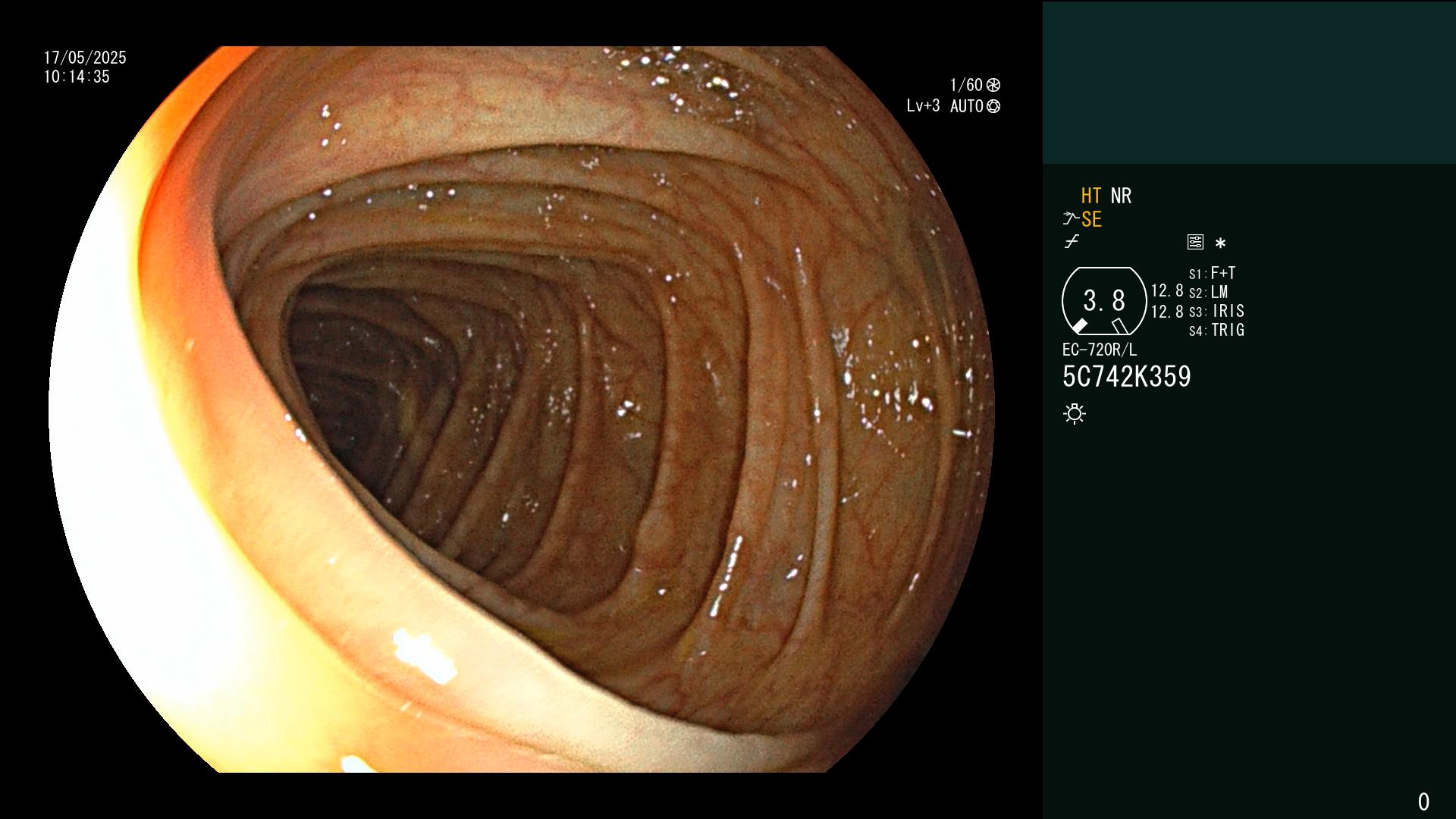The height and width of the screenshot is (819, 1456).
Task: Select the S4: TRIG switch assignment
Action: click(x=1216, y=330)
